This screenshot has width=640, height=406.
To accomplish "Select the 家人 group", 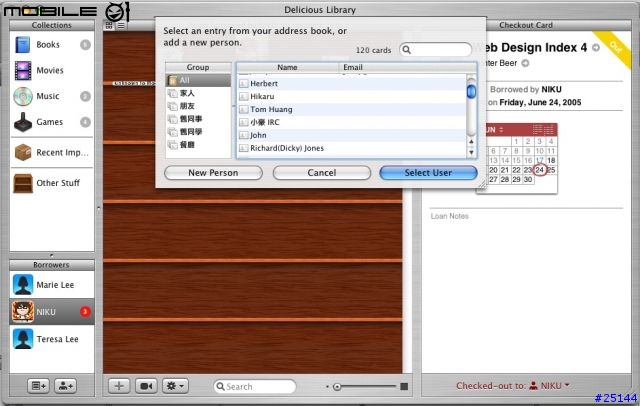I will click(198, 93).
